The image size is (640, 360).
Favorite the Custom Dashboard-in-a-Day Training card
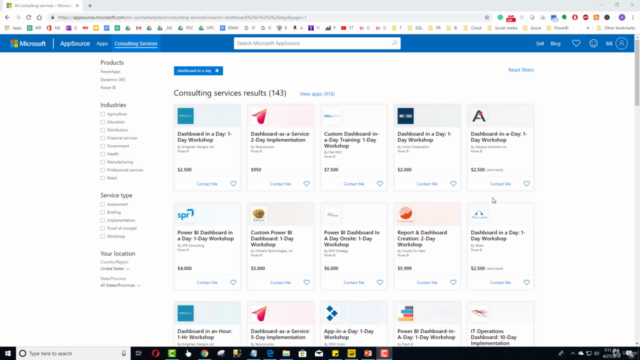[x=380, y=184]
